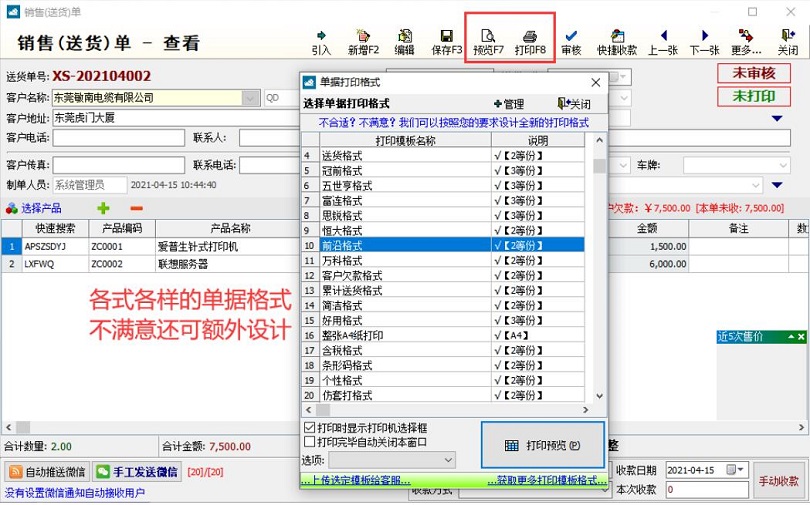Enable 打印时显示打印机选择框 checkbox

click(x=309, y=428)
